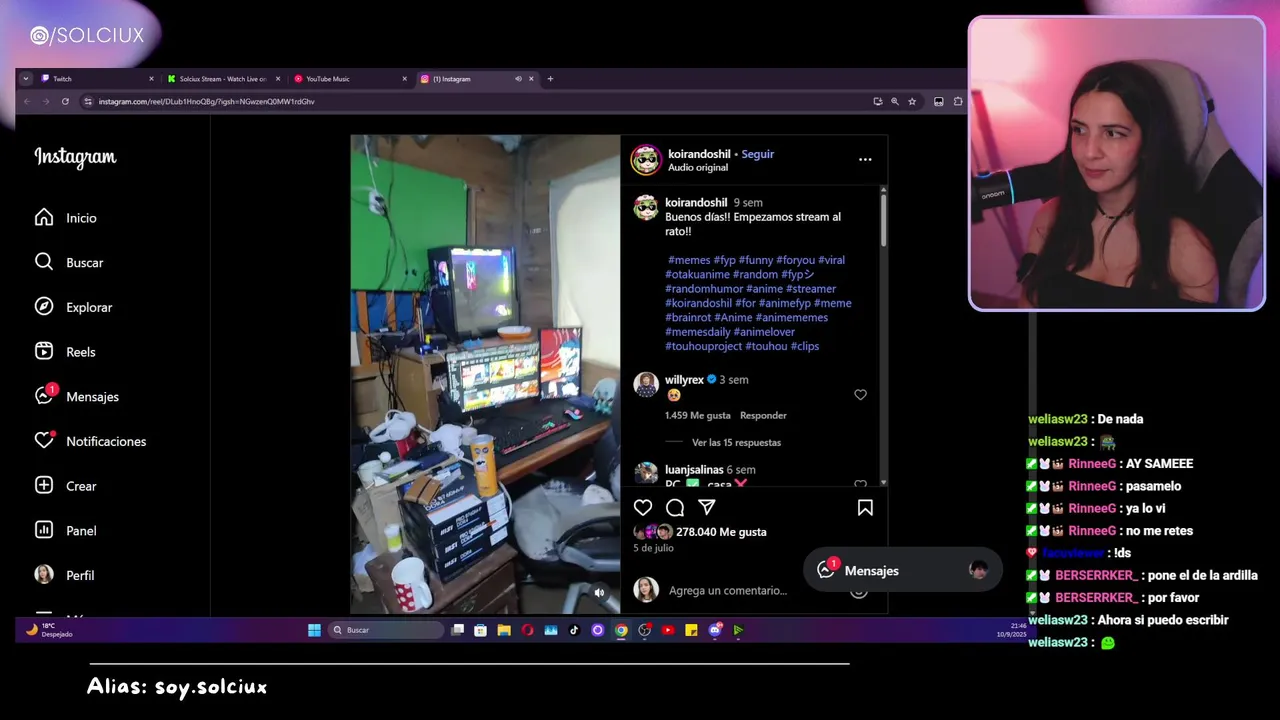Open willyrex profile link
Viewport: 1280px width, 720px height.
[684, 380]
